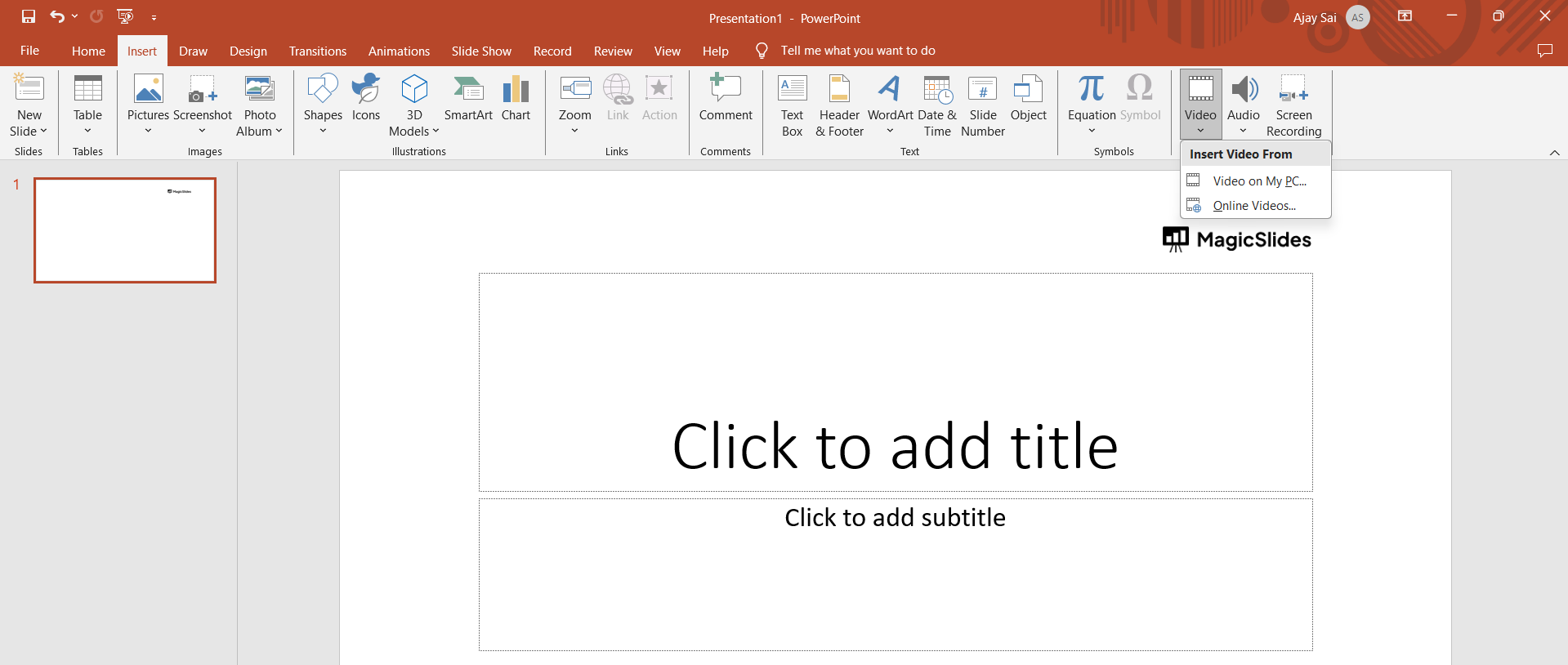1568x665 pixels.
Task: Insert an Object
Action: tap(1028, 98)
